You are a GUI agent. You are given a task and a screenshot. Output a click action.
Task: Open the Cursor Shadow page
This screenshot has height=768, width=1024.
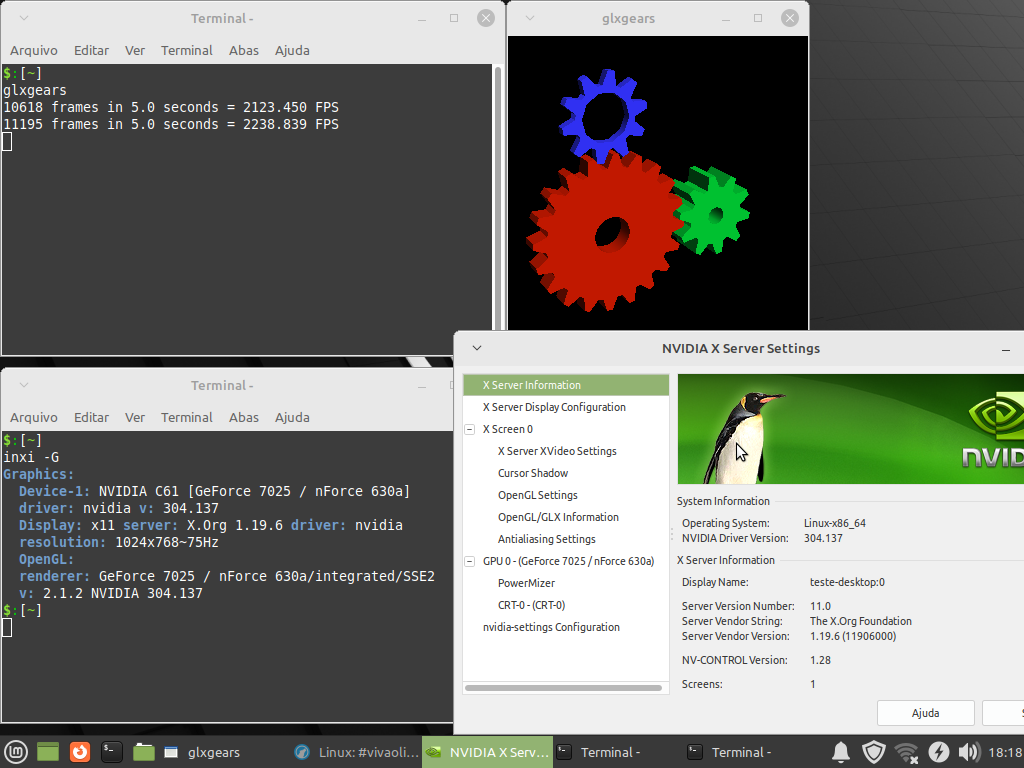pos(533,473)
